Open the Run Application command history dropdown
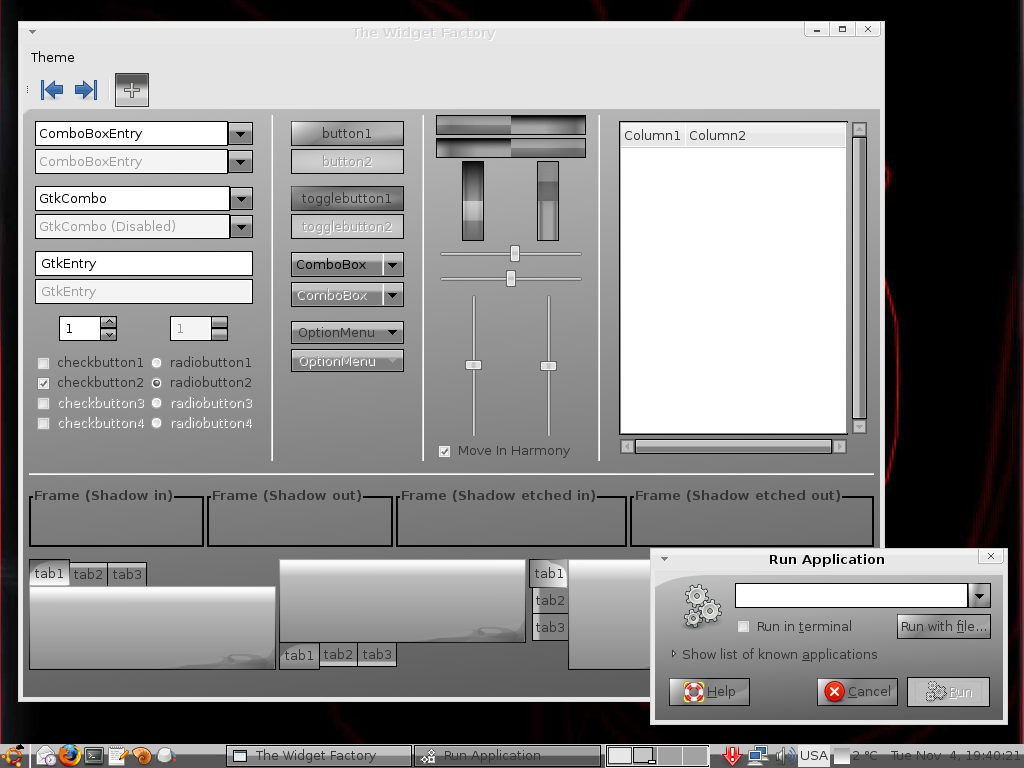 point(980,596)
